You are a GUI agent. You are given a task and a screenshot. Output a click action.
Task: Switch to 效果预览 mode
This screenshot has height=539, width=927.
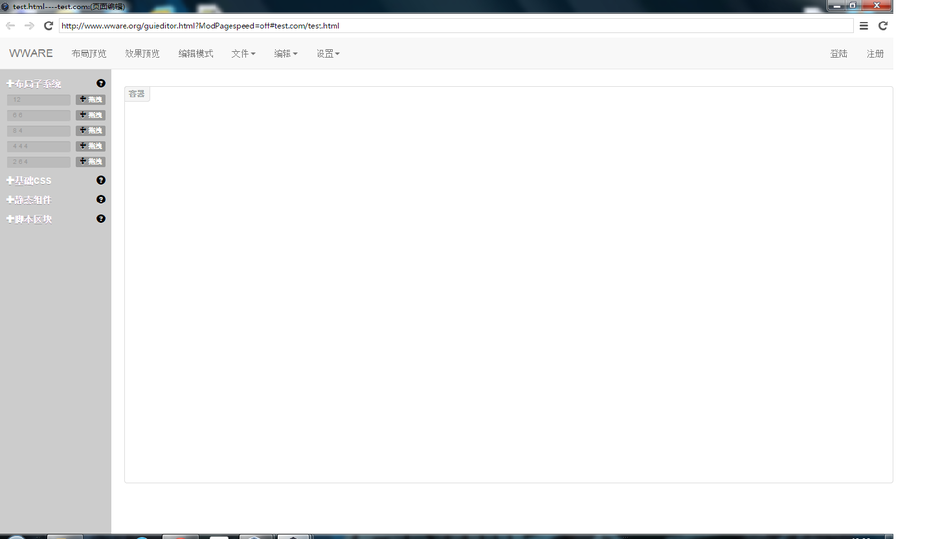point(142,54)
